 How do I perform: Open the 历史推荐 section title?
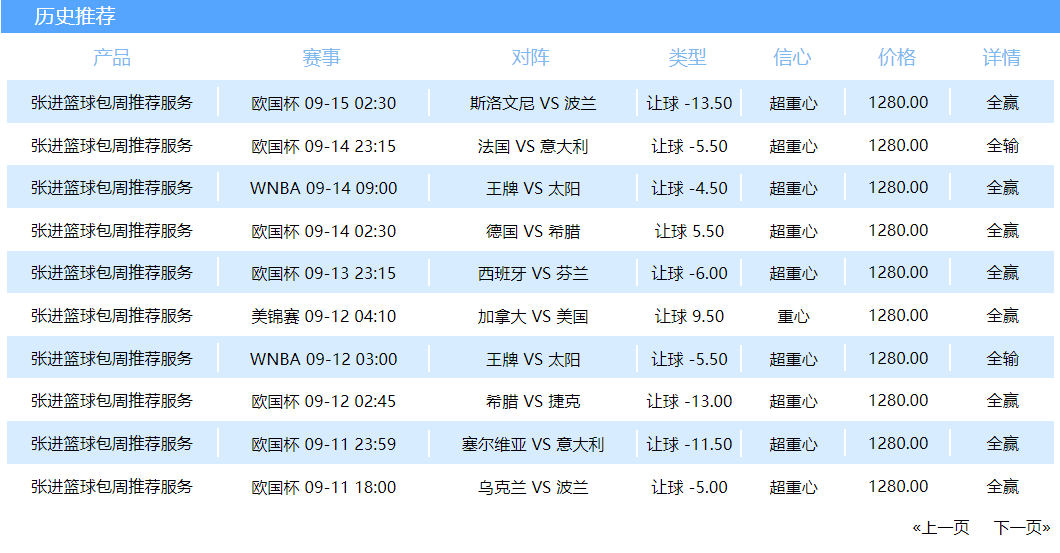point(75,16)
